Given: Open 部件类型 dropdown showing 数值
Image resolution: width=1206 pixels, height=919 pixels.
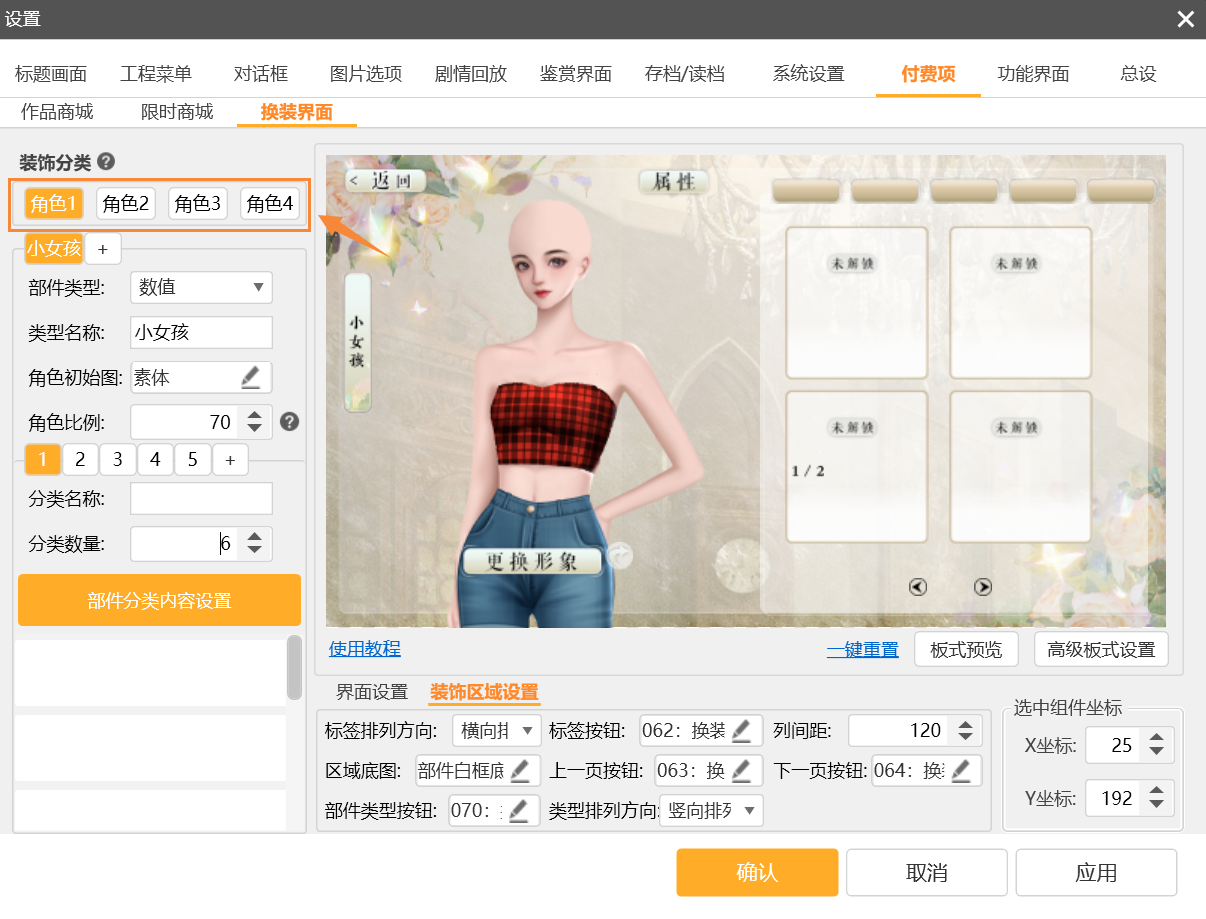Looking at the screenshot, I should pyautogui.click(x=201, y=287).
